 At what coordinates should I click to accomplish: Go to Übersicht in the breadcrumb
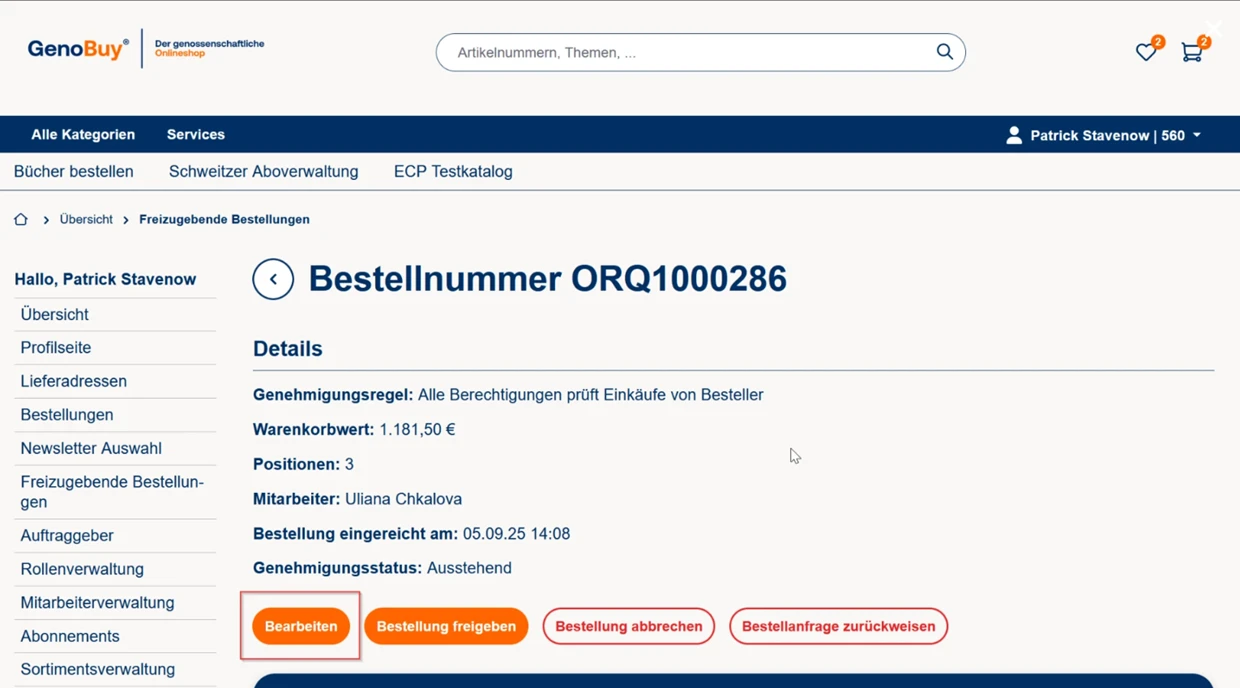86,220
